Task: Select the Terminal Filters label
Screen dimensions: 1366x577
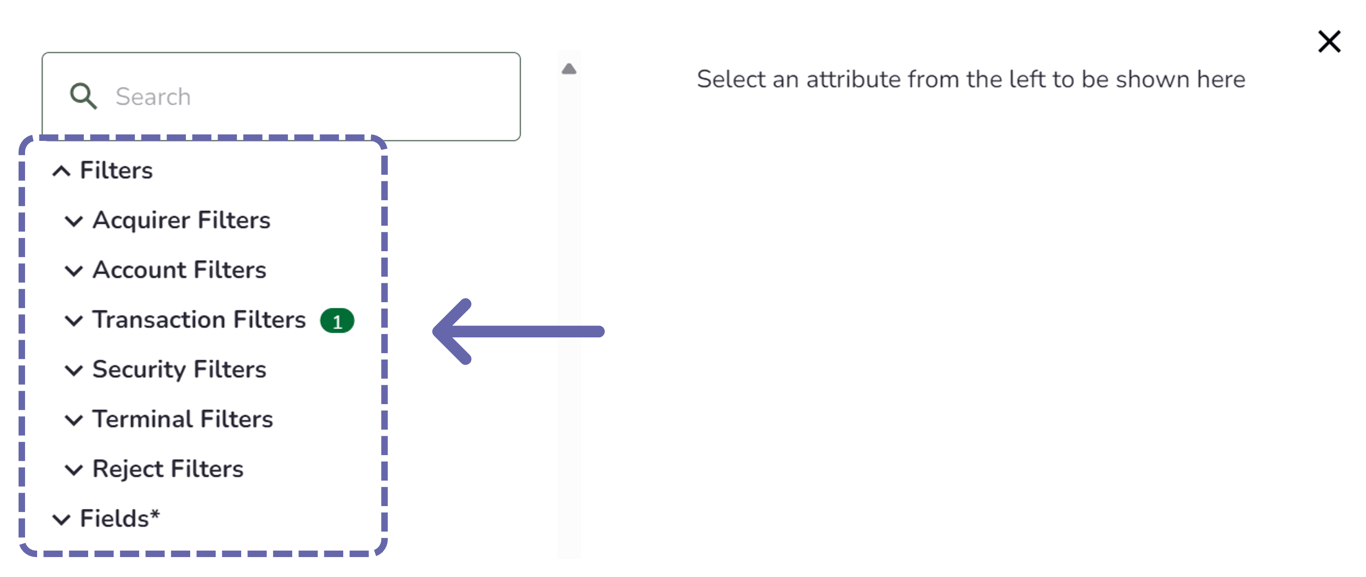Action: [182, 419]
